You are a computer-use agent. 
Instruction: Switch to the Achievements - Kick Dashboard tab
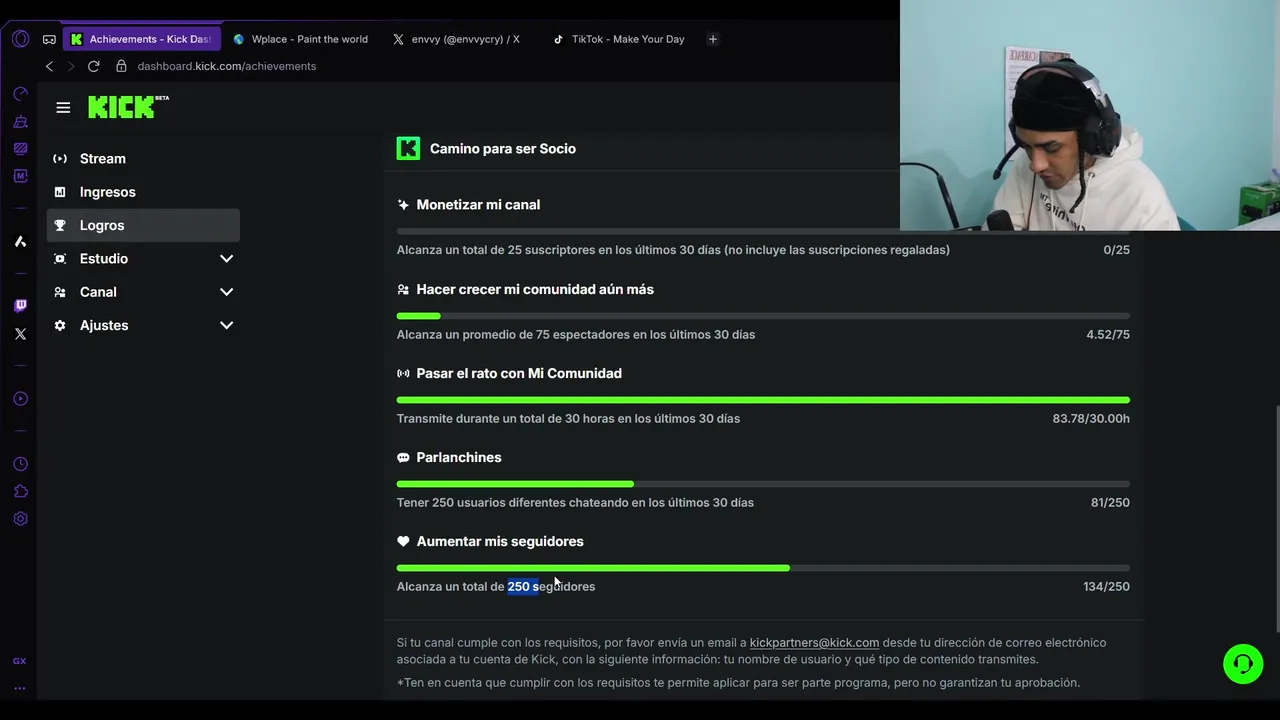142,39
